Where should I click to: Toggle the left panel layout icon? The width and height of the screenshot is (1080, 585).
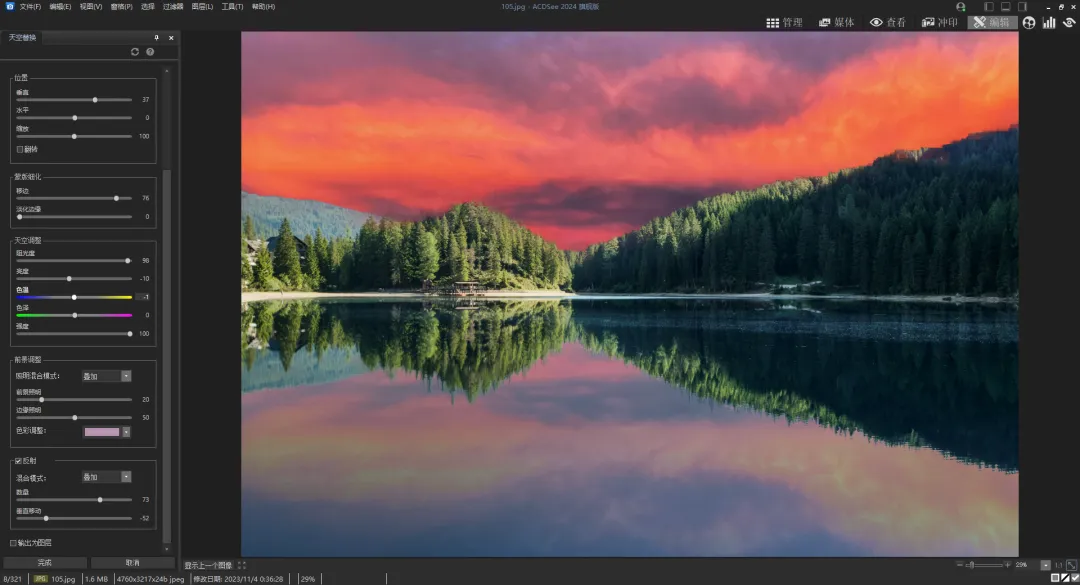coord(989,6)
